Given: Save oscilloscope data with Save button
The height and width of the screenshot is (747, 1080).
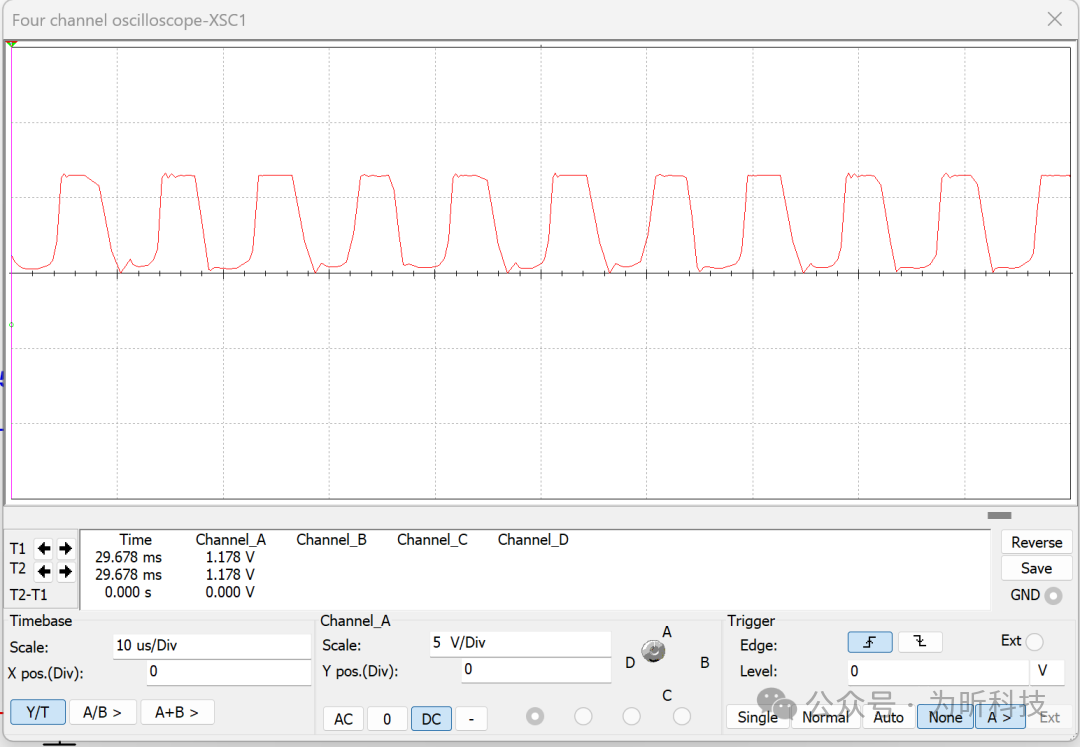Looking at the screenshot, I should (1037, 569).
